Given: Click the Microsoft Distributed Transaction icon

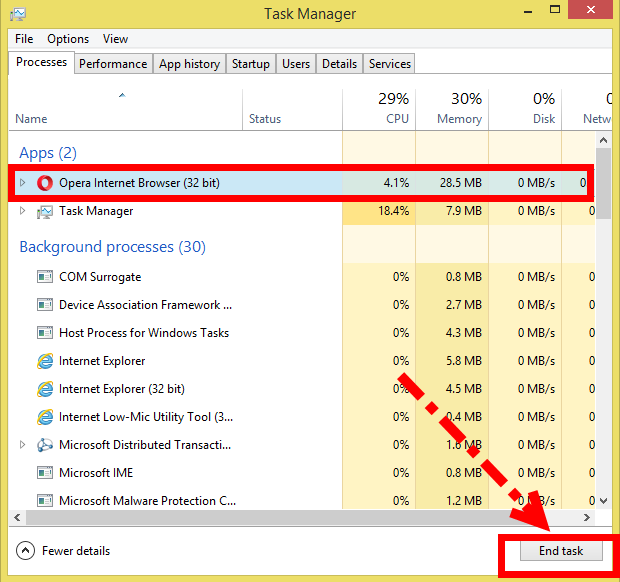Looking at the screenshot, I should (x=45, y=445).
